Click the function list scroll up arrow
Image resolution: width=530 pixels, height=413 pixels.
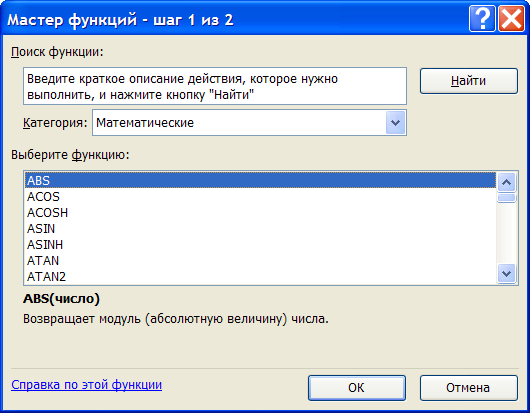(506, 183)
